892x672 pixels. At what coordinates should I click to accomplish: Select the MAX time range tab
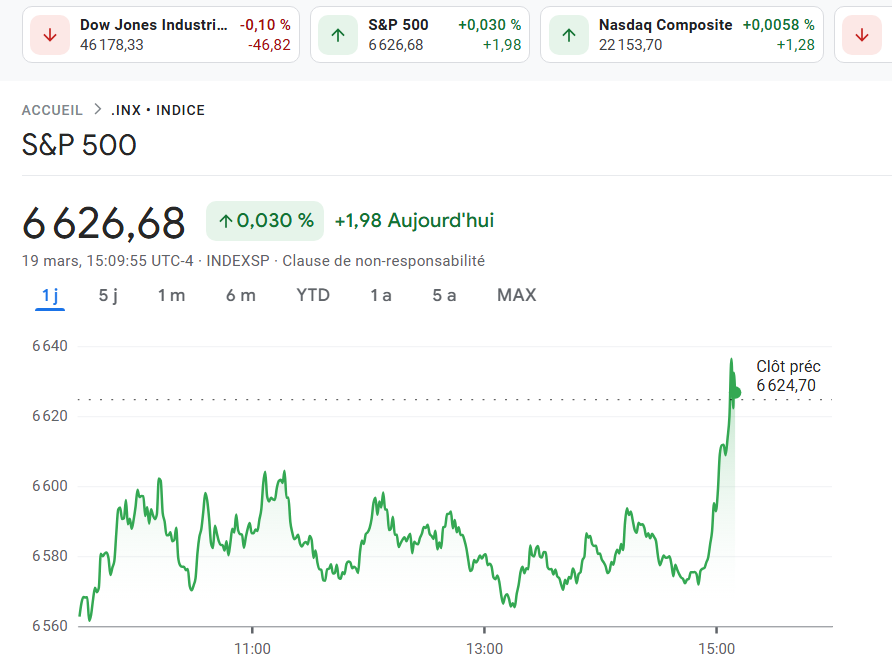pos(517,295)
